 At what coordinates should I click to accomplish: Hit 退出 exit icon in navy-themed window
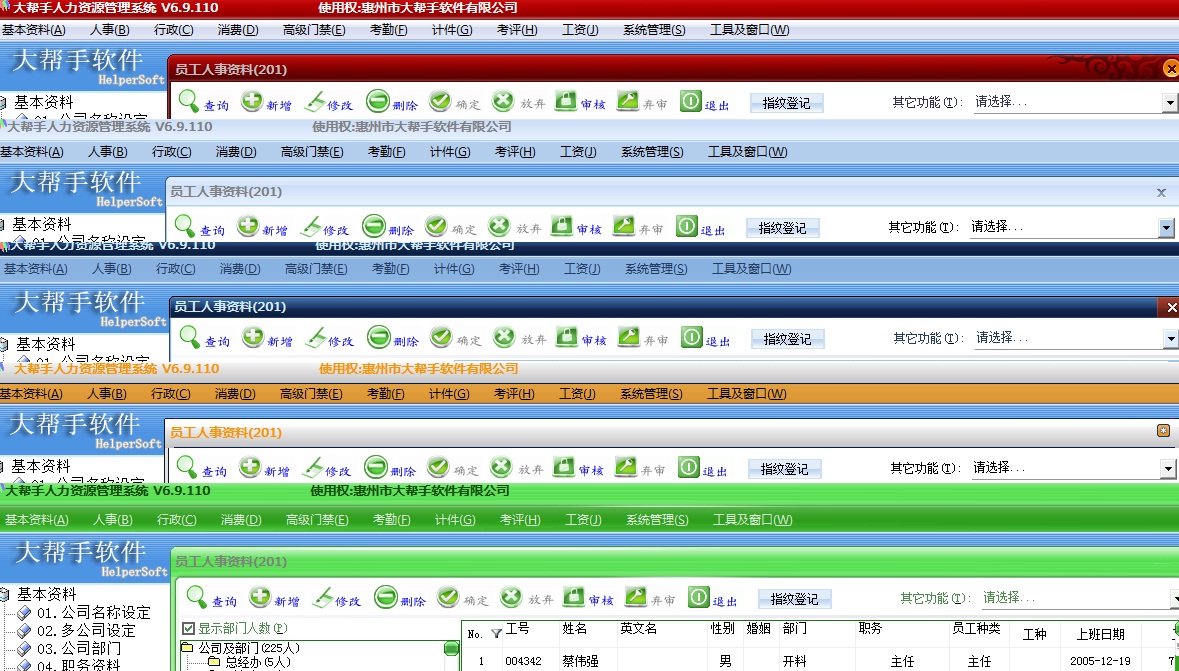pyautogui.click(x=692, y=337)
